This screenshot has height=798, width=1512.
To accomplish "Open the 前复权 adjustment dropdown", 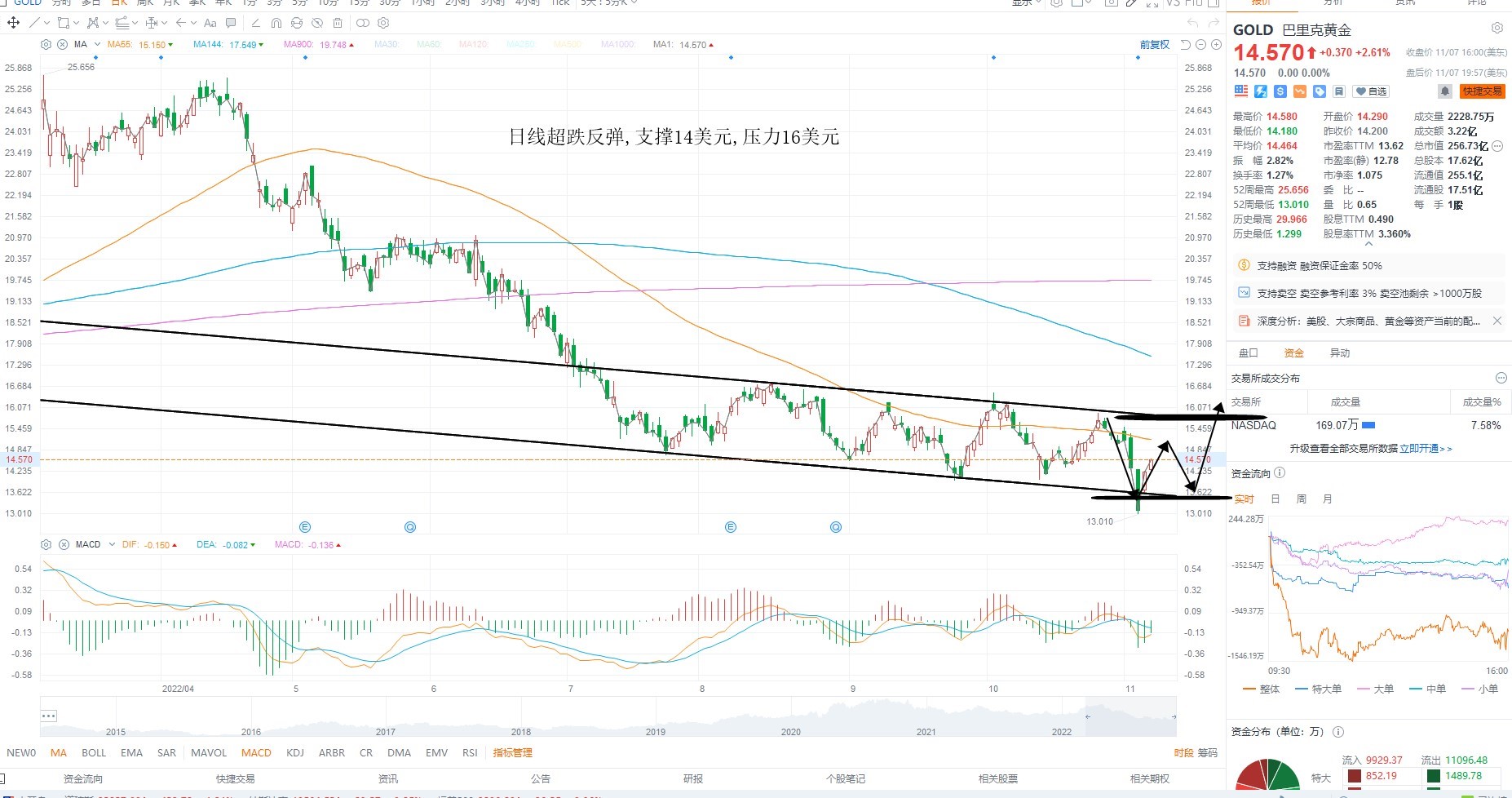I will point(1155,44).
